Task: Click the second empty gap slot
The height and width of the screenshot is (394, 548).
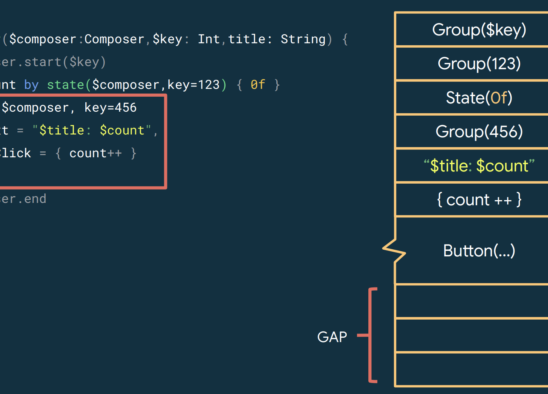Action: 471,336
